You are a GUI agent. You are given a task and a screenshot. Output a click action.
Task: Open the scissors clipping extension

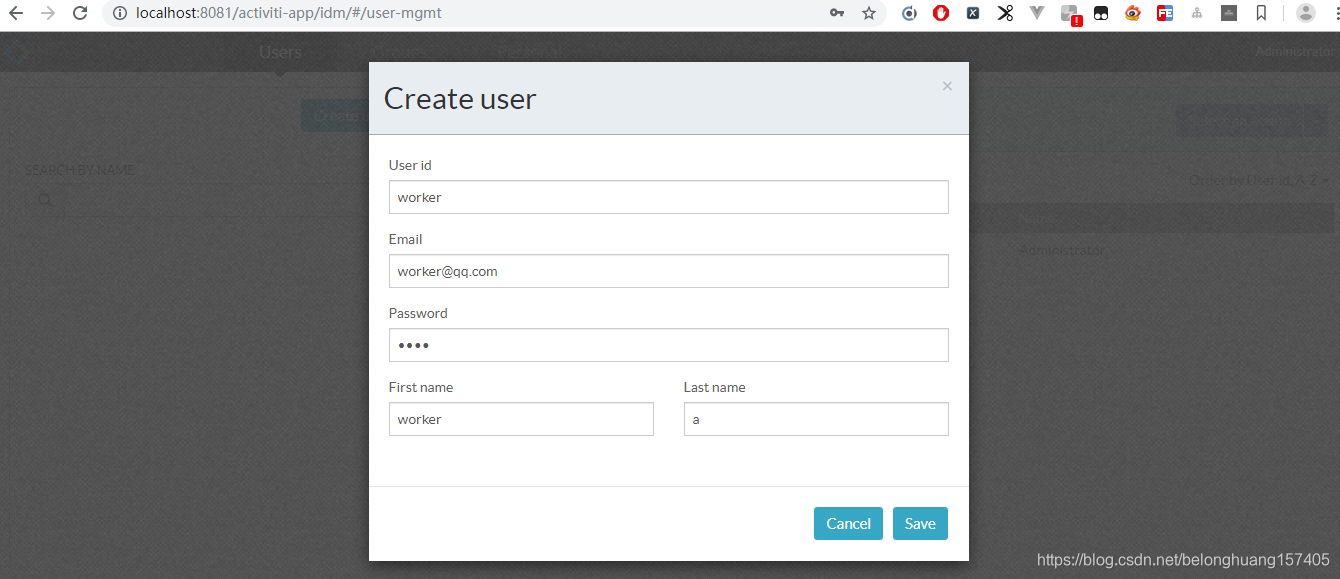point(1005,13)
